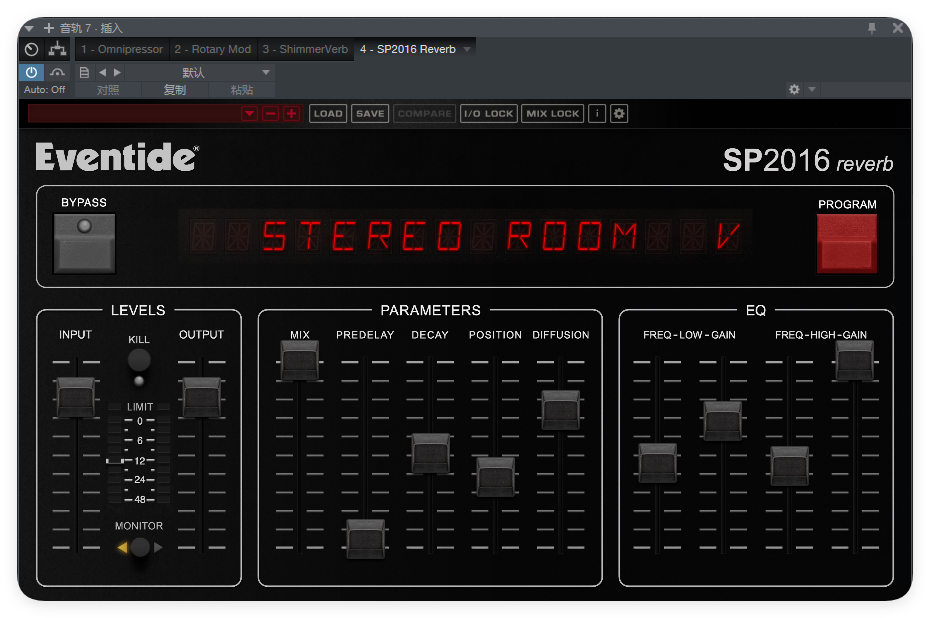Click the red minus preset button
The height and width of the screenshot is (618, 930).
click(270, 113)
